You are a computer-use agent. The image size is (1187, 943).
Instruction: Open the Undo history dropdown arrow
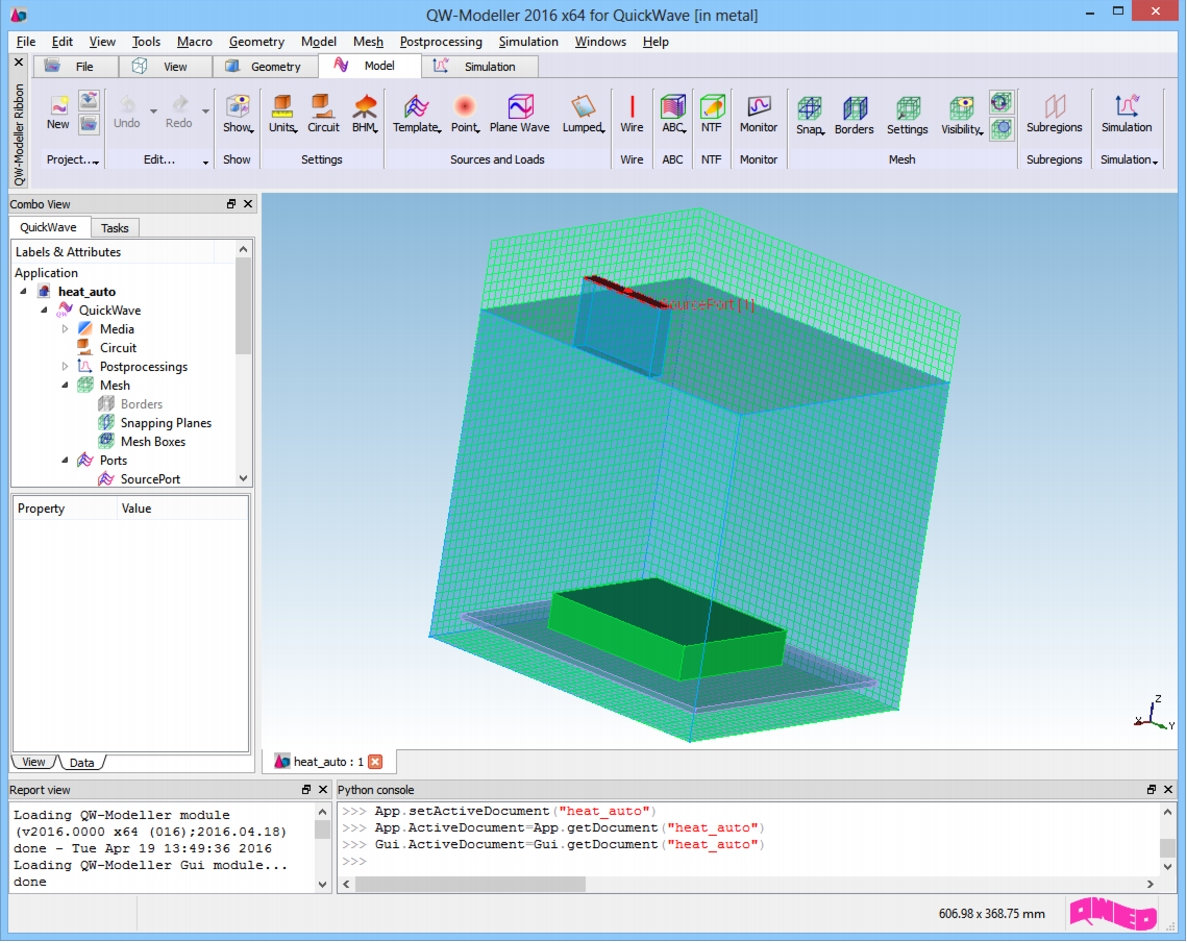(x=154, y=112)
